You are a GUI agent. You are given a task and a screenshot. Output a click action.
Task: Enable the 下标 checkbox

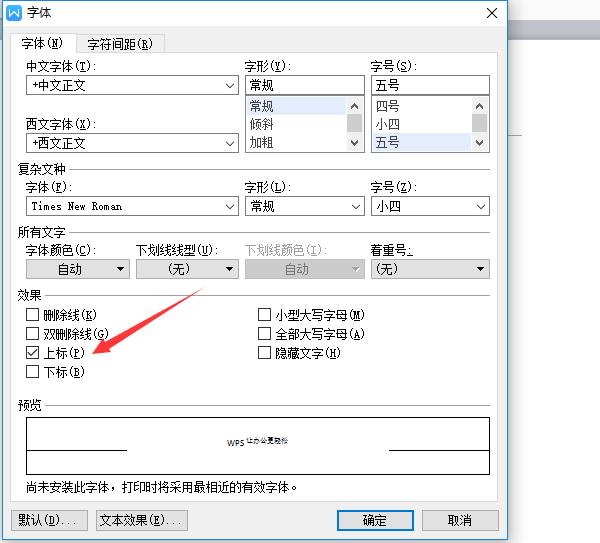point(33,372)
